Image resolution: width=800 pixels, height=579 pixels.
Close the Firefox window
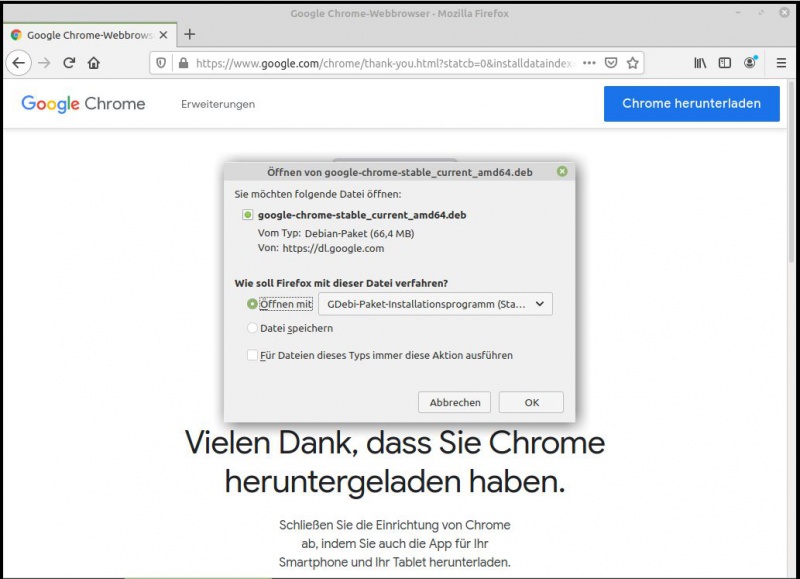(785, 12)
